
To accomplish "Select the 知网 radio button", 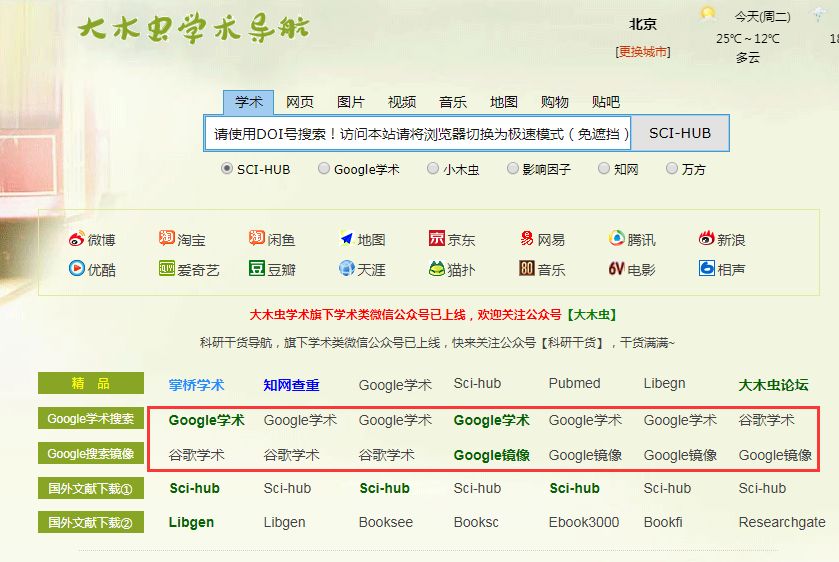I will click(x=604, y=169).
